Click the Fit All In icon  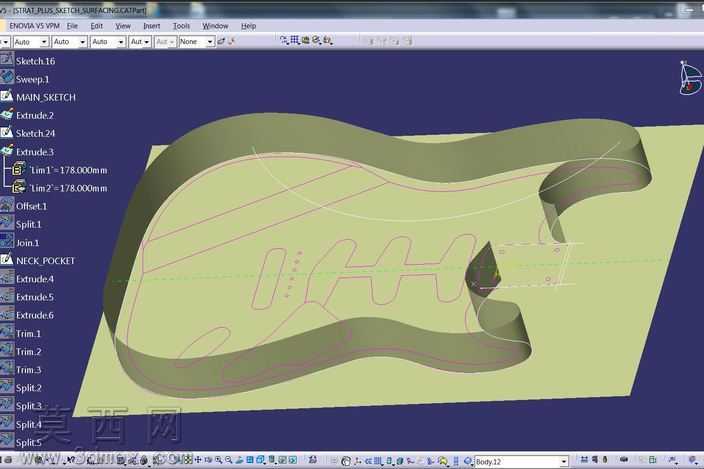[x=188, y=460]
